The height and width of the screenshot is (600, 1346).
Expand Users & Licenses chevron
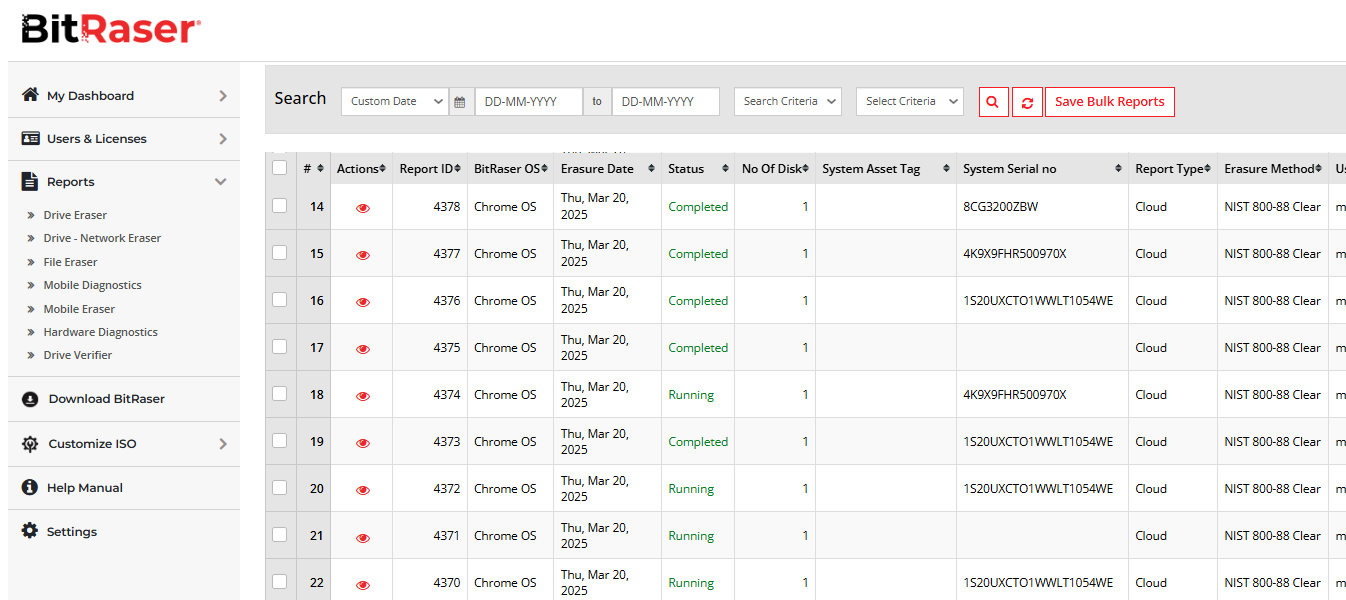(223, 139)
